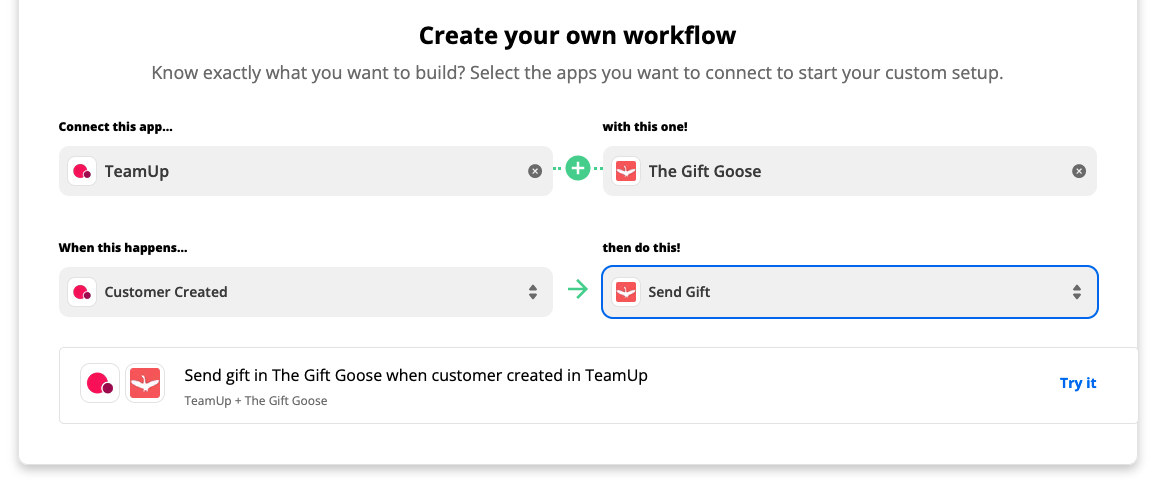Click the then do this label

(641, 248)
